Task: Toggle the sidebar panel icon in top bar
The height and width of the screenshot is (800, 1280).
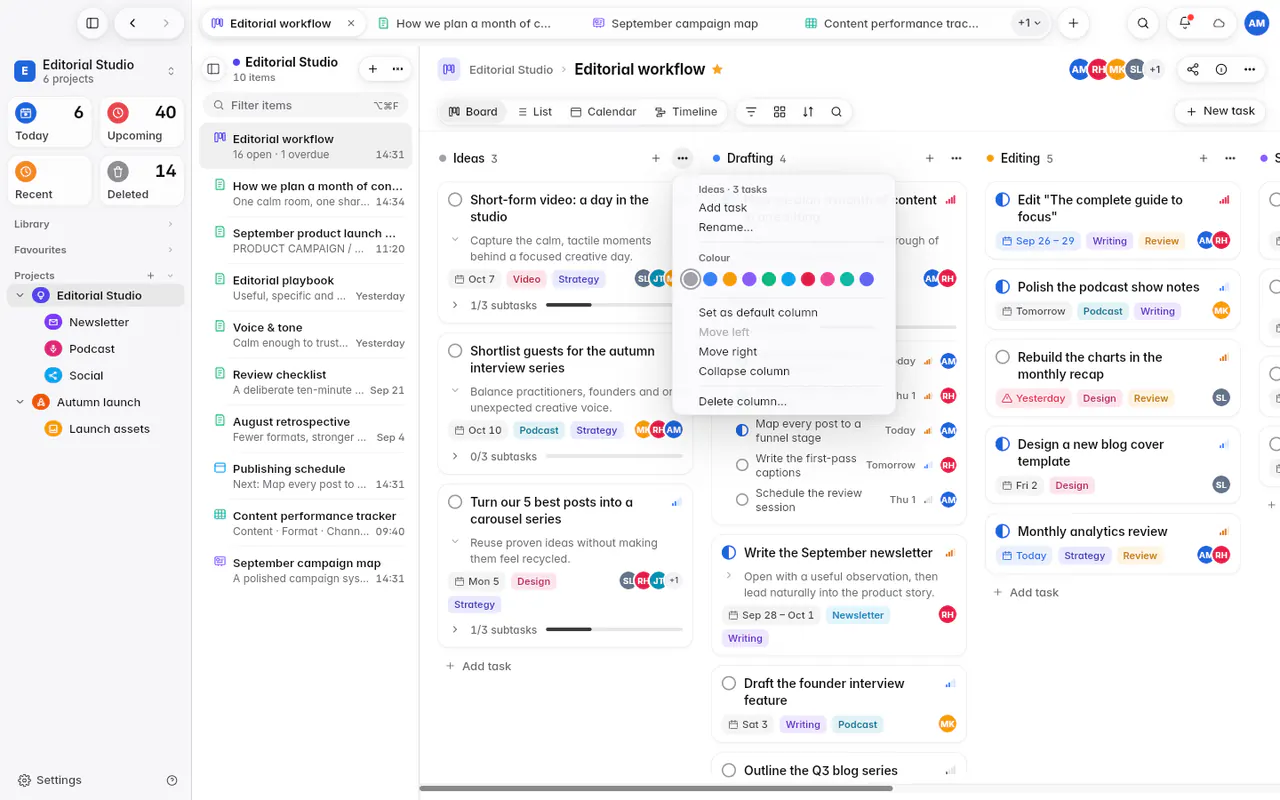Action: [92, 23]
